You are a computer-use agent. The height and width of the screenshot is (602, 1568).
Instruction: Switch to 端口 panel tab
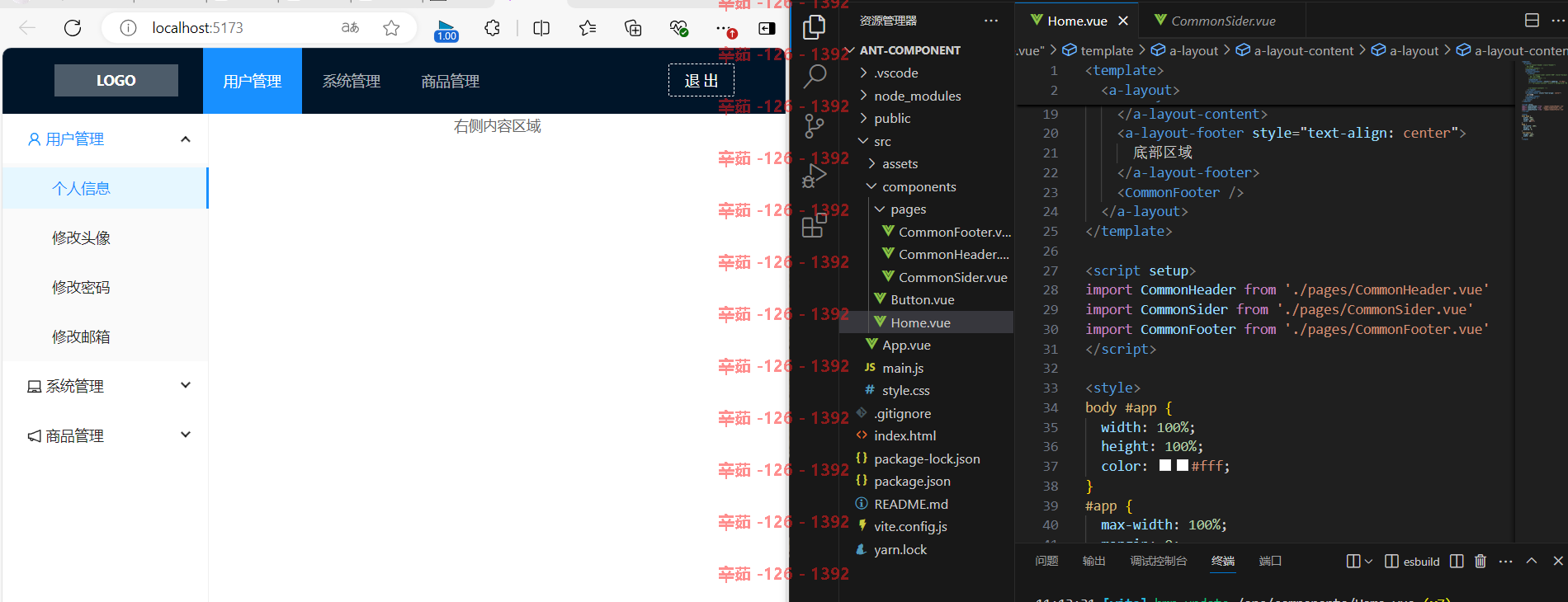(x=1270, y=561)
